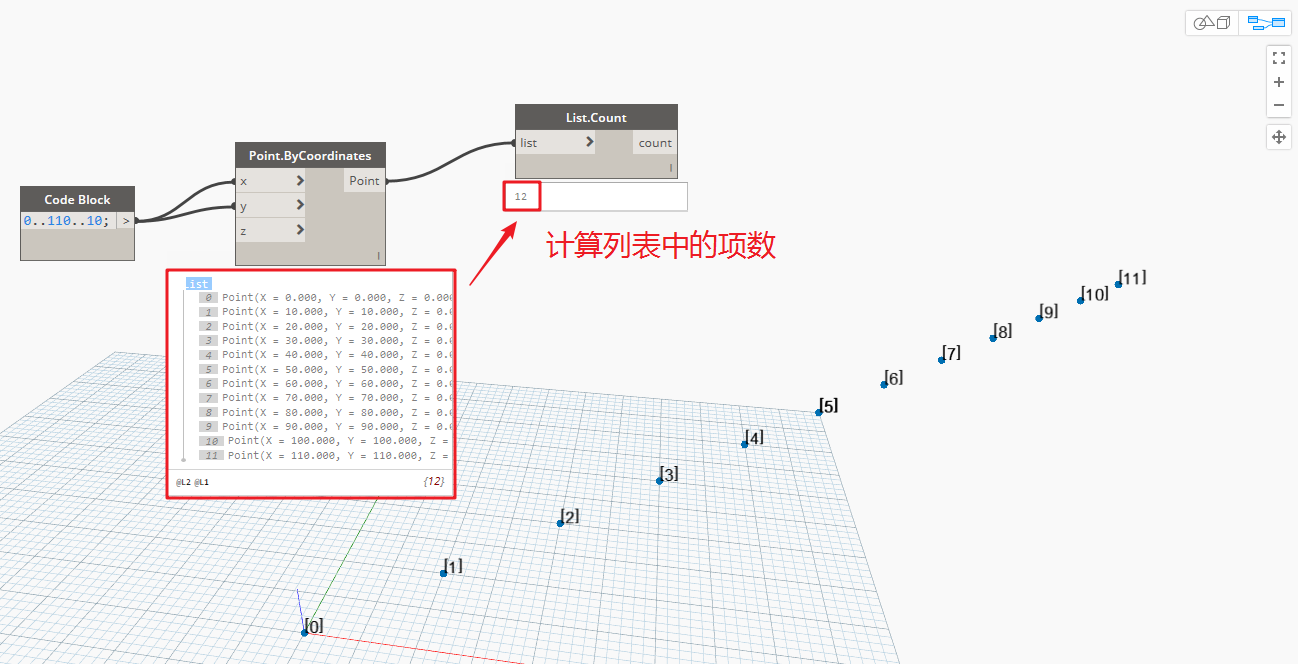Screen dimensions: 1298x664
Task: Select preview row 7 Point X = 70.000
Action: (x=325, y=398)
